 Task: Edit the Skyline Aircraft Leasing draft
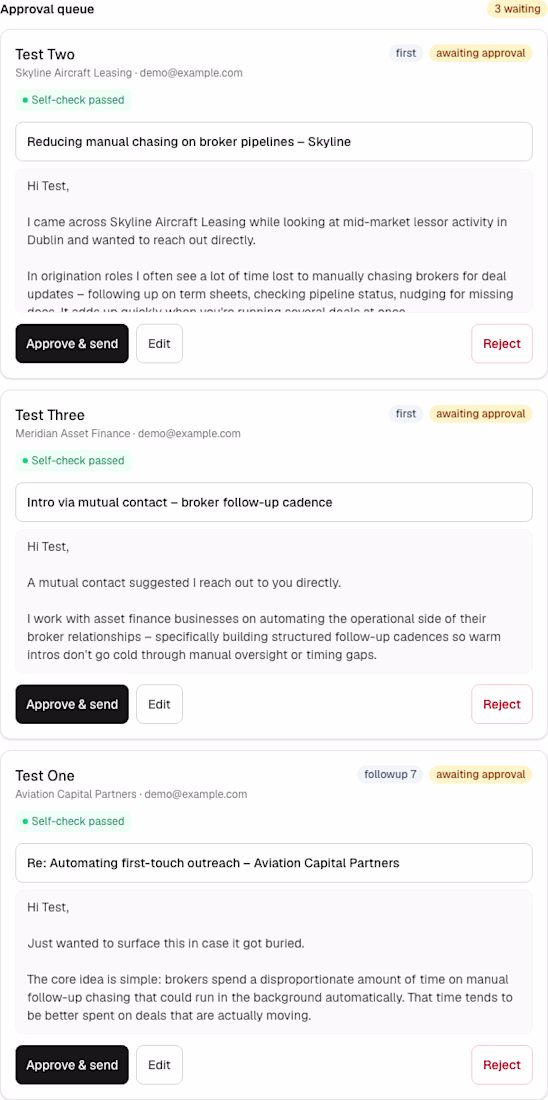click(159, 344)
